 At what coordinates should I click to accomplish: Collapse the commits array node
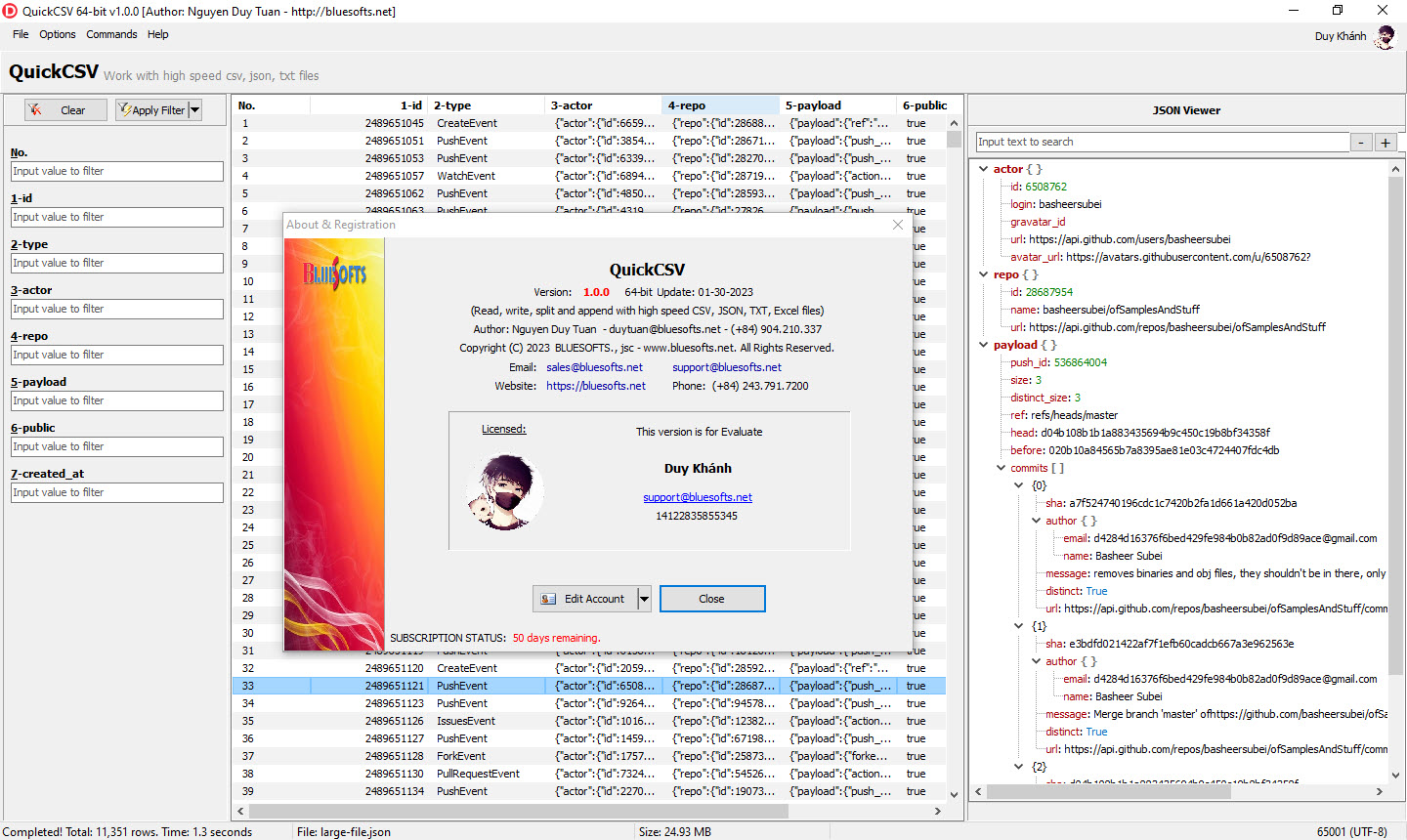[x=1002, y=468]
